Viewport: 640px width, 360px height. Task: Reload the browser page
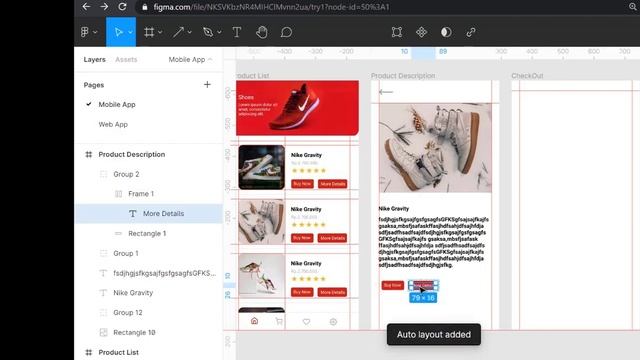pyautogui.click(x=122, y=7)
